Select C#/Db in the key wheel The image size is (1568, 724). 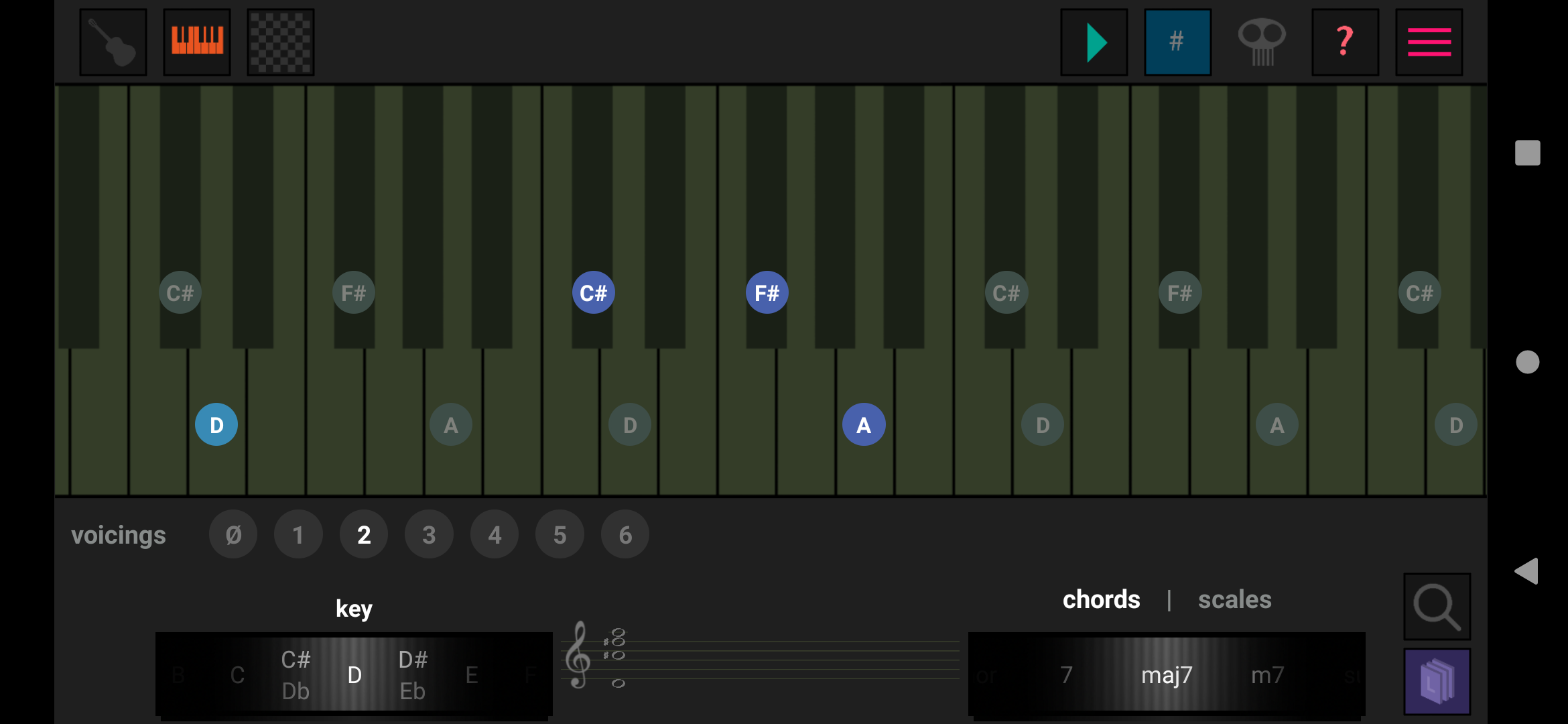click(x=296, y=675)
